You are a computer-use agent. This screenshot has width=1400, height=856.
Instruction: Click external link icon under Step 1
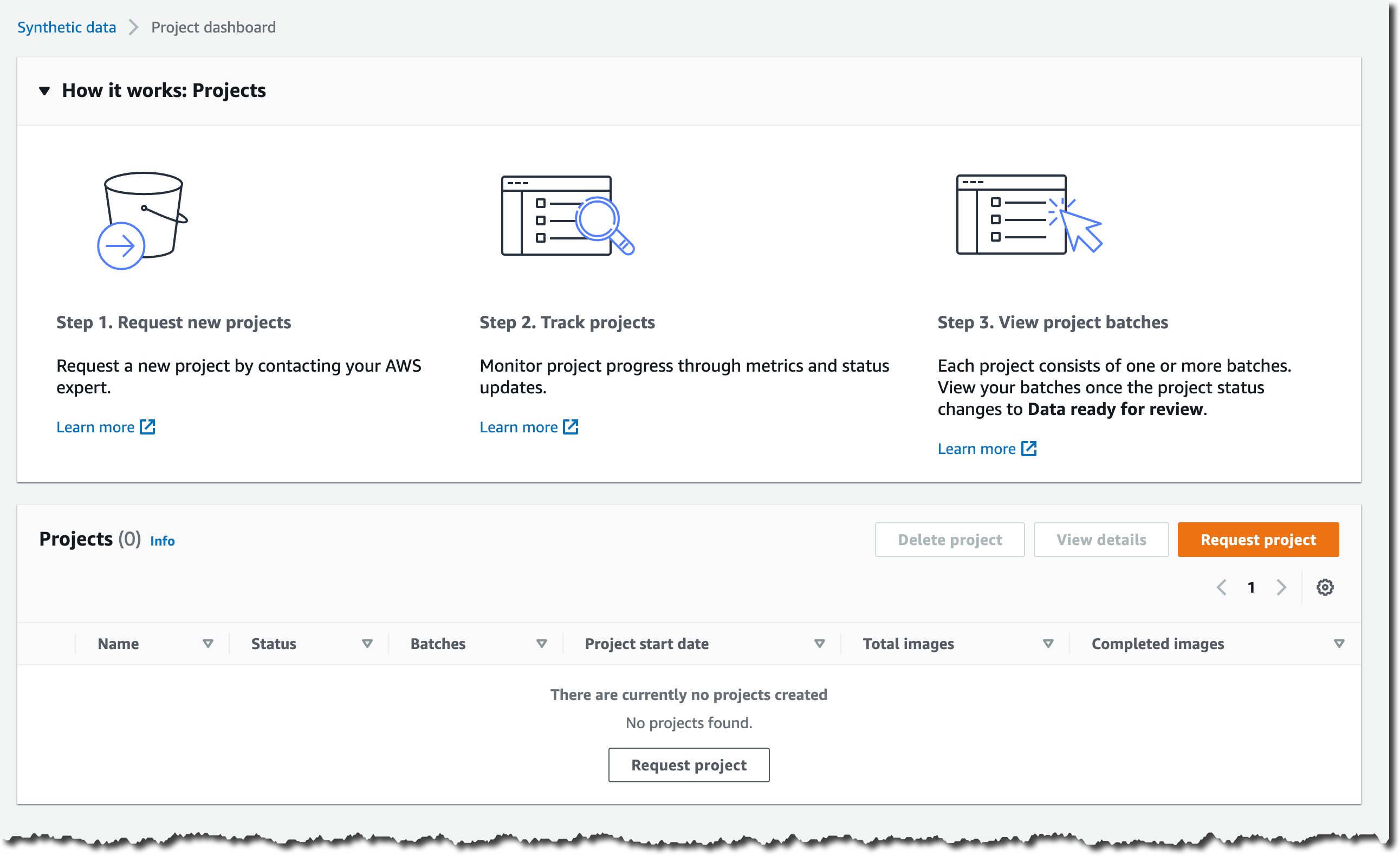148,427
